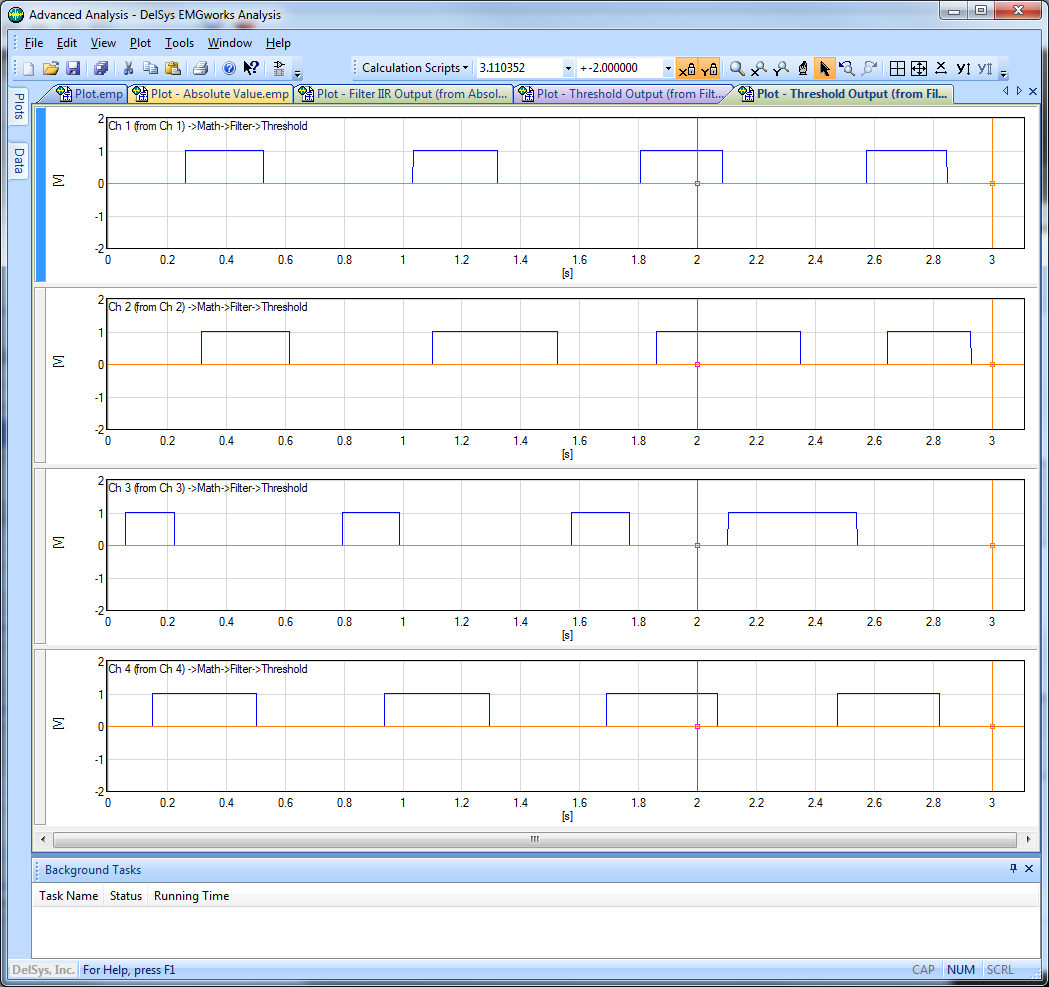Expand the +-2.000000 range dropdown

[668, 69]
